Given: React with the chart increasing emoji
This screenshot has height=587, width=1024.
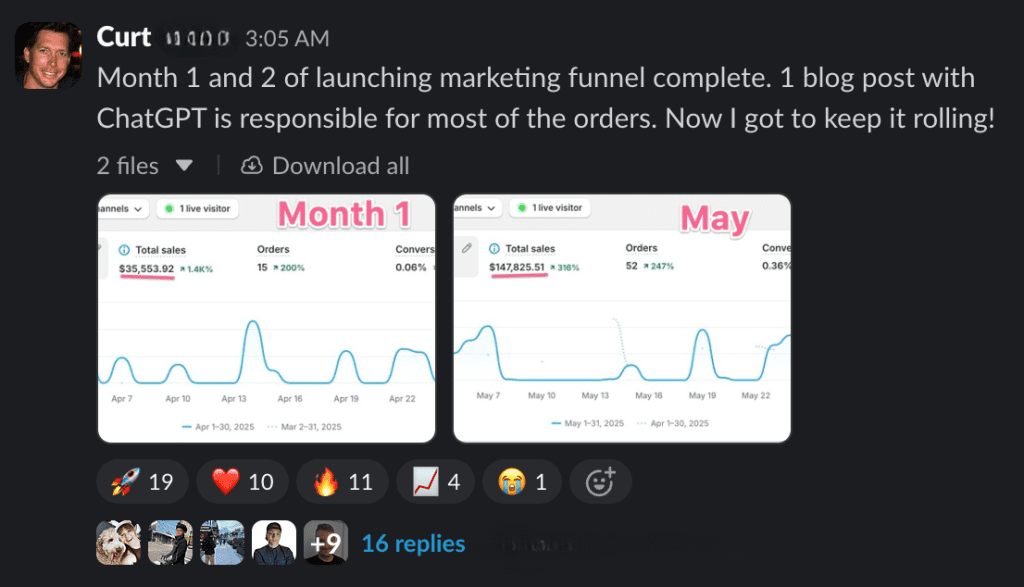Looking at the screenshot, I should tap(436, 482).
